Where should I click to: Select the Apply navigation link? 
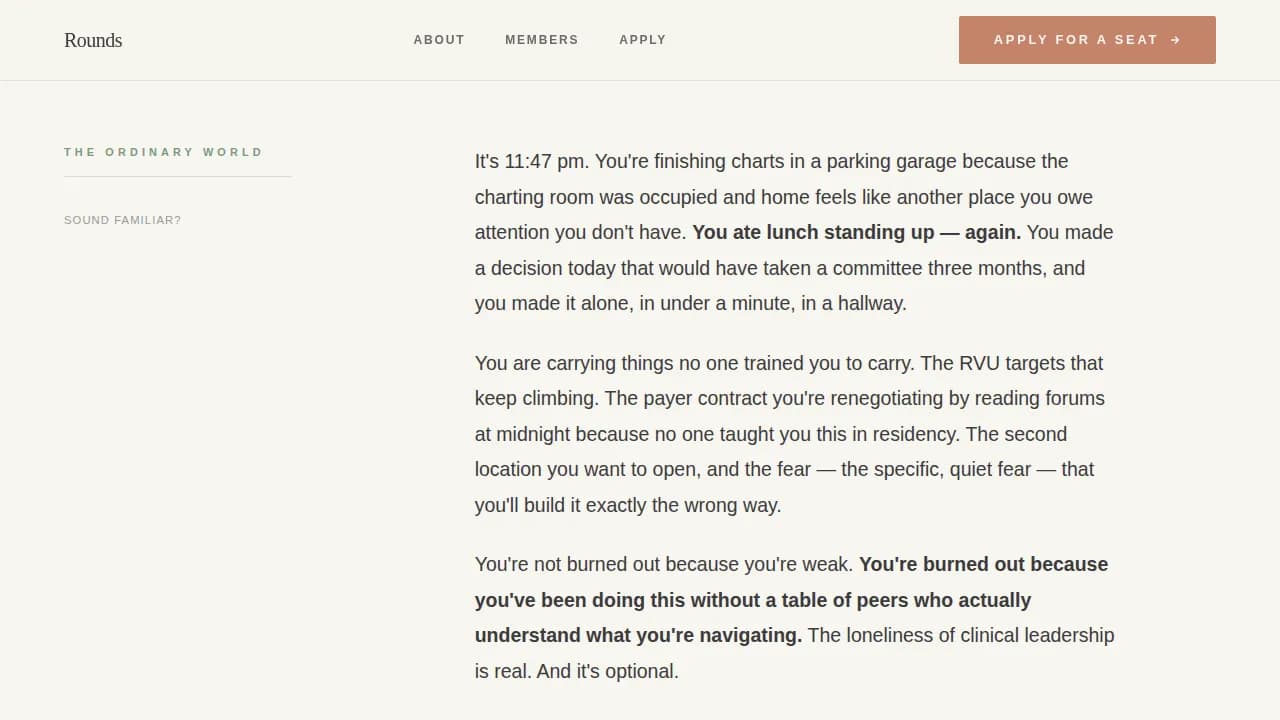642,40
